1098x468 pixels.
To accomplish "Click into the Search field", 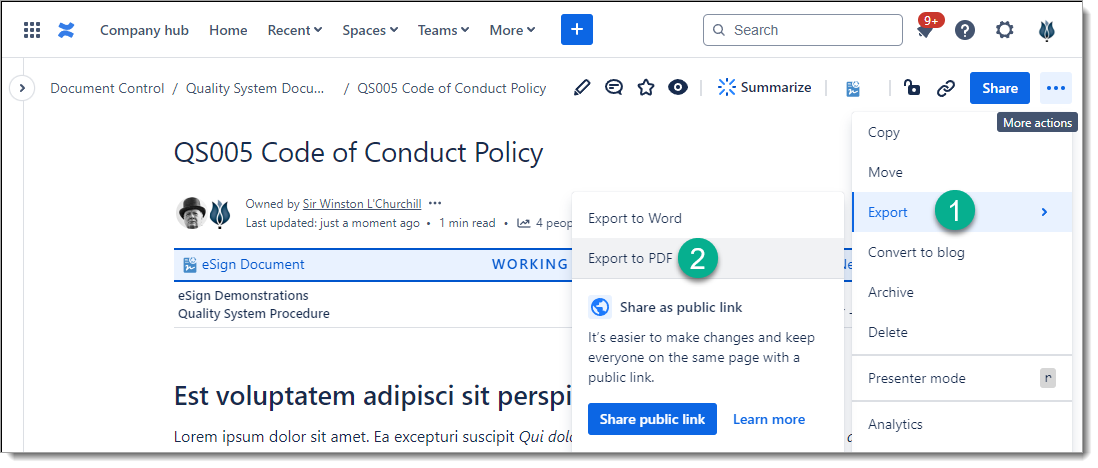I will (x=815, y=30).
